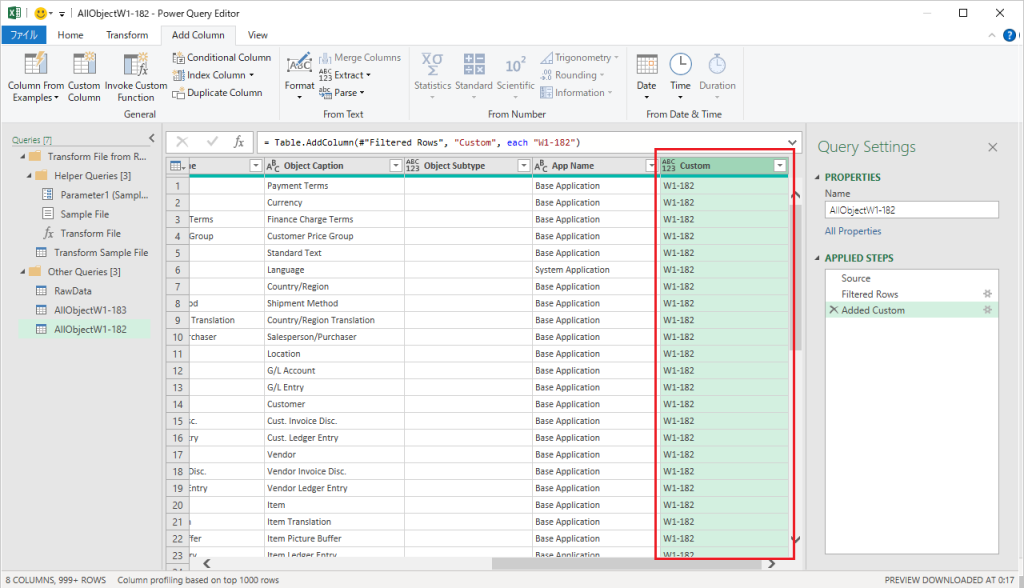The height and width of the screenshot is (588, 1024).
Task: Open the Custom Column dialog
Action: click(x=84, y=77)
